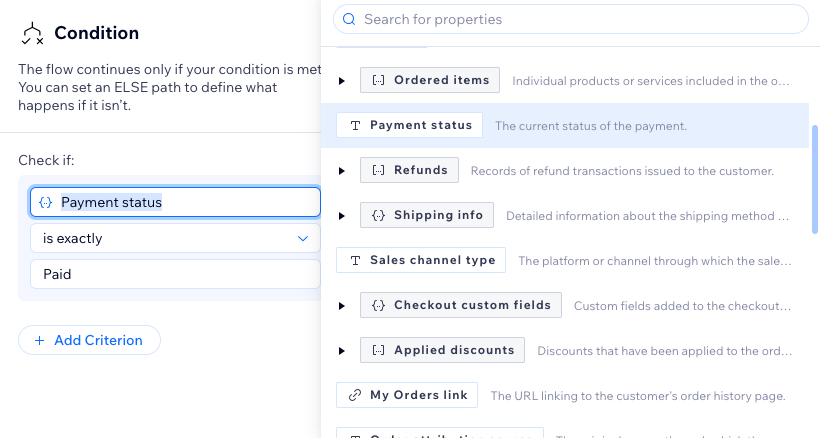The height and width of the screenshot is (438, 820).
Task: Select the Ordered items property chip
Action: click(430, 80)
